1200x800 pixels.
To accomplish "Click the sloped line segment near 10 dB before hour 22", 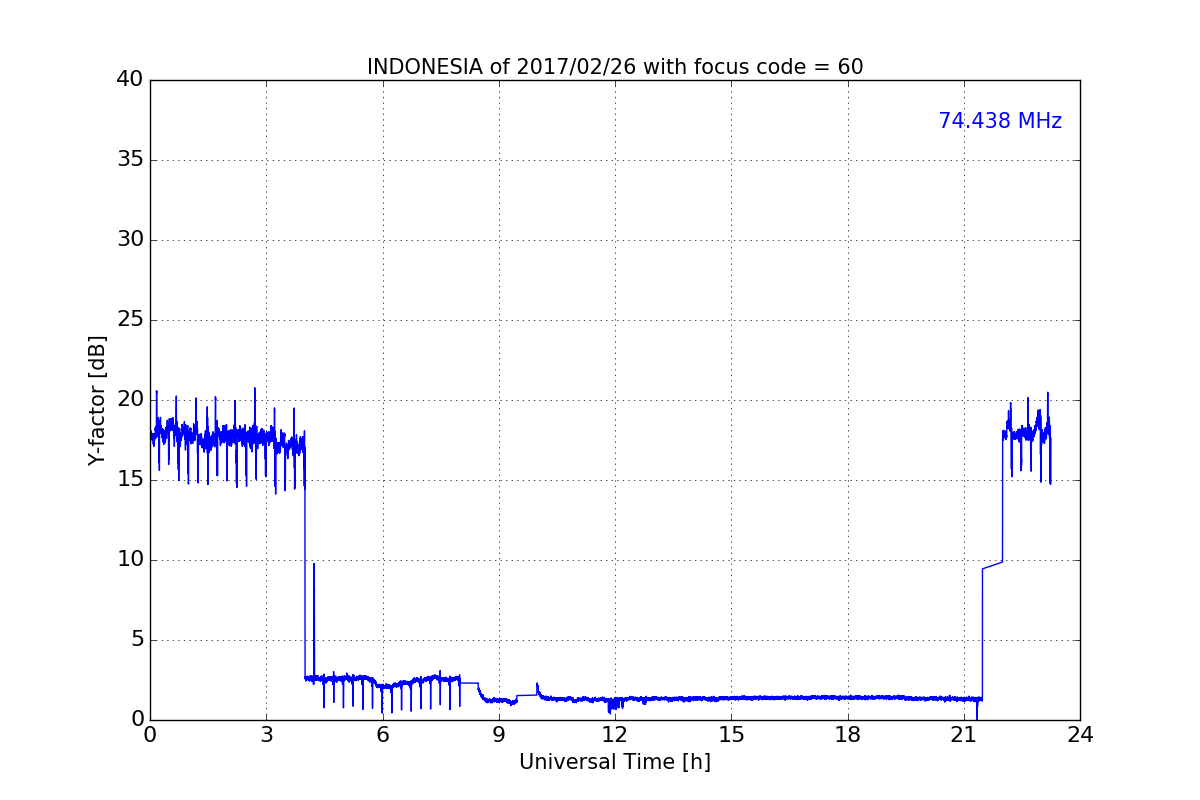I will [992, 565].
